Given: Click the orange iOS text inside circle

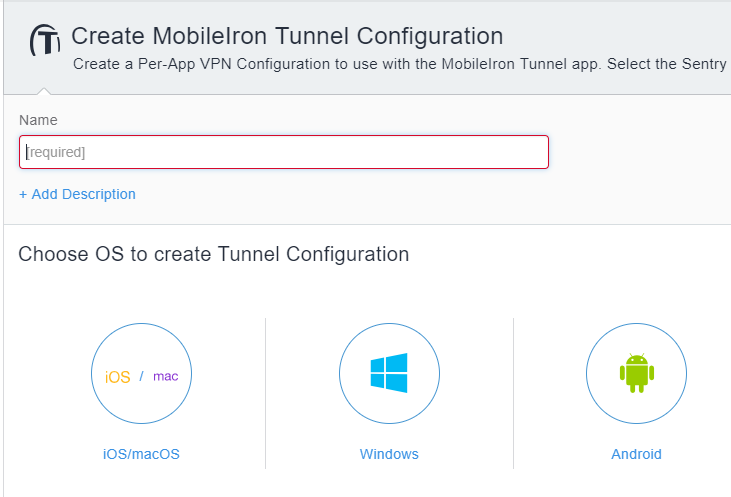Looking at the screenshot, I should (117, 377).
